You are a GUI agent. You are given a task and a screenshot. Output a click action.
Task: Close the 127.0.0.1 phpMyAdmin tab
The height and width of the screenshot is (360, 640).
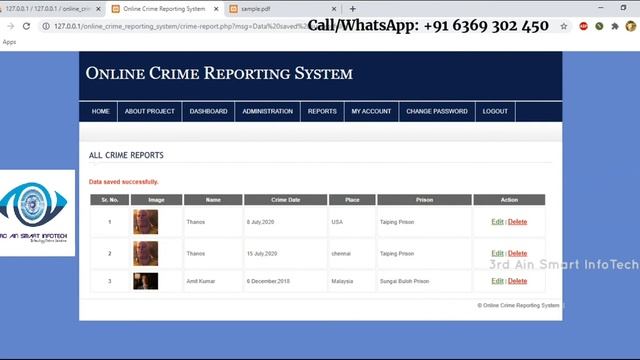tap(98, 9)
